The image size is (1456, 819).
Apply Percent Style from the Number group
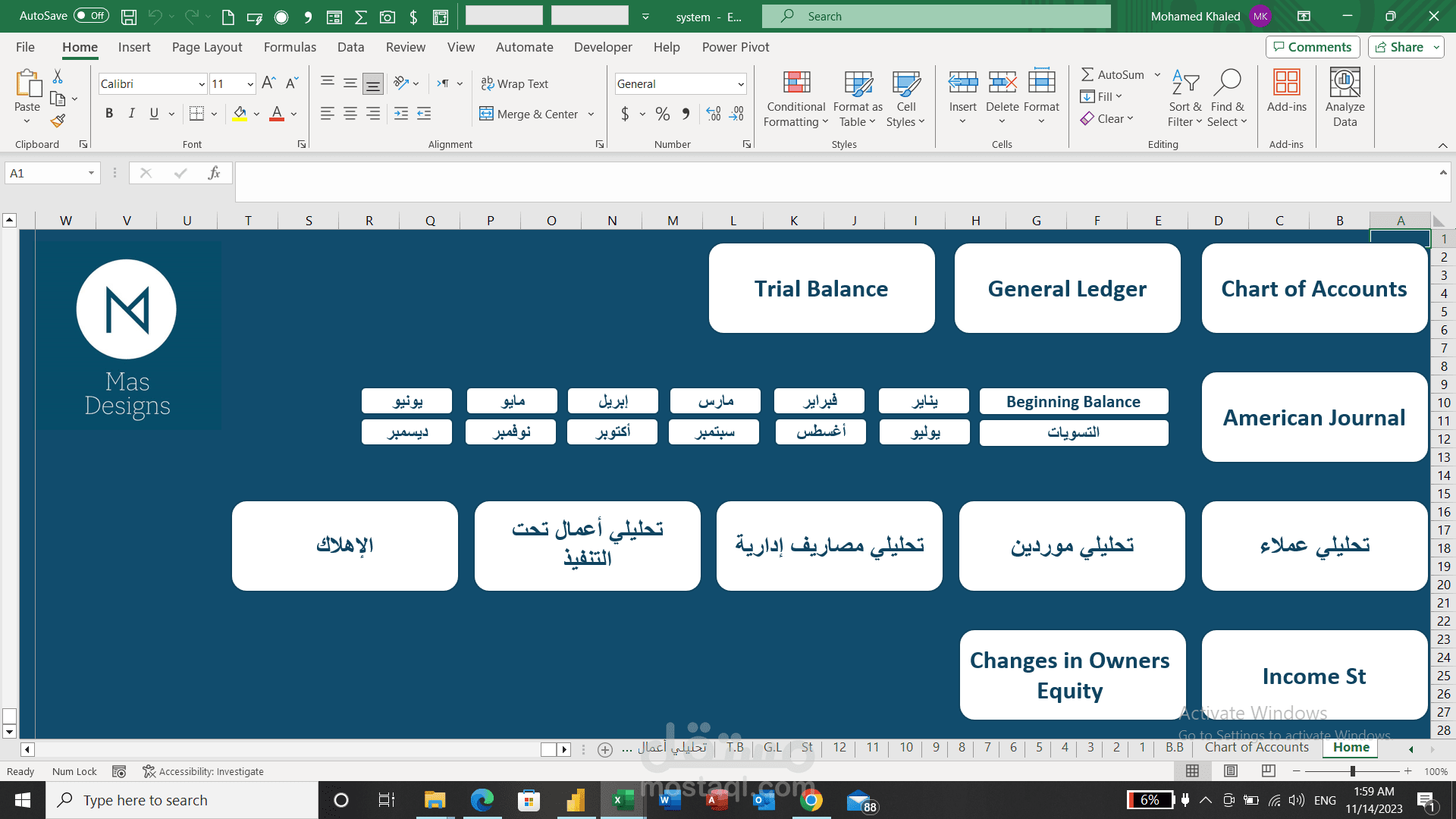click(662, 114)
